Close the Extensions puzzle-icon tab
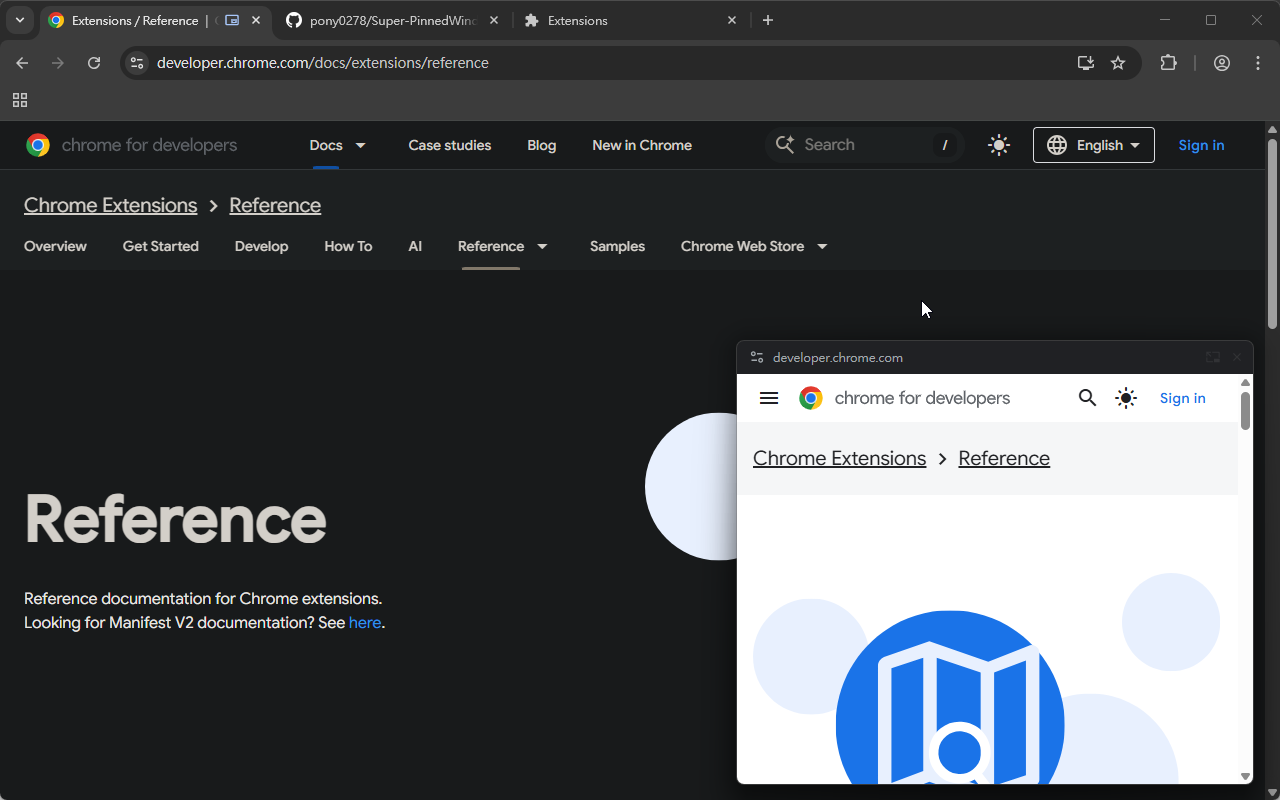This screenshot has width=1280, height=800. pyautogui.click(x=732, y=20)
